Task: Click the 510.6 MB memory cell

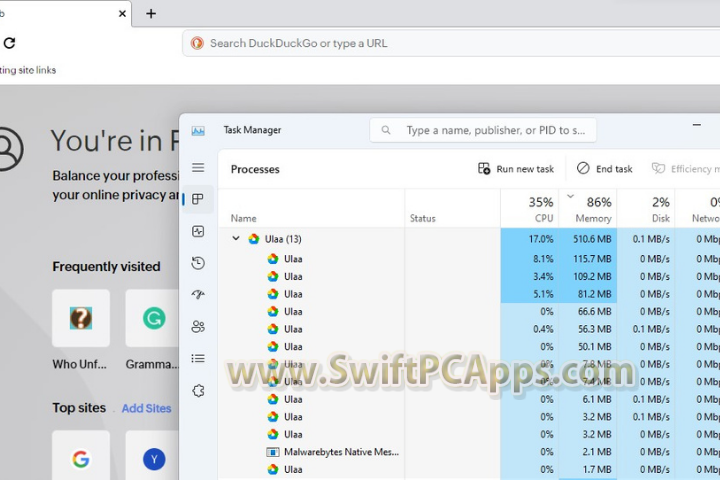Action: pos(588,239)
